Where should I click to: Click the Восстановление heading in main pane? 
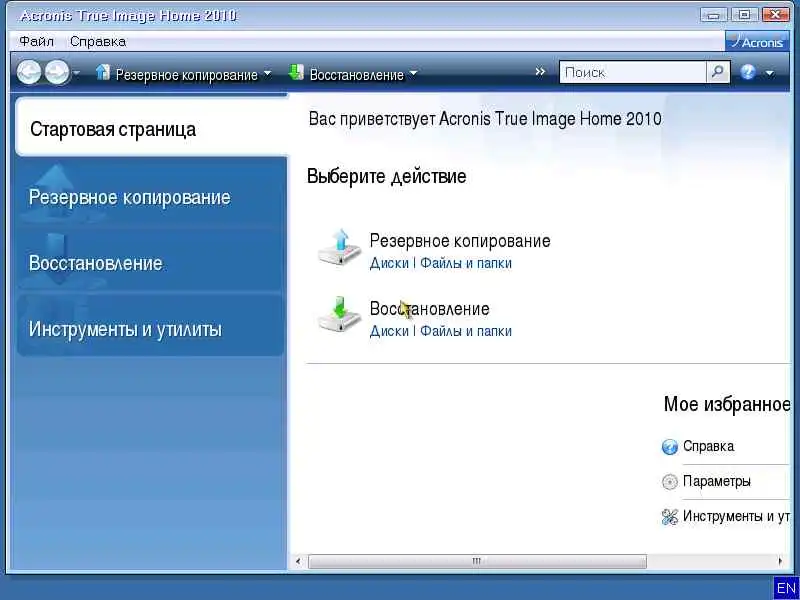[x=429, y=309]
